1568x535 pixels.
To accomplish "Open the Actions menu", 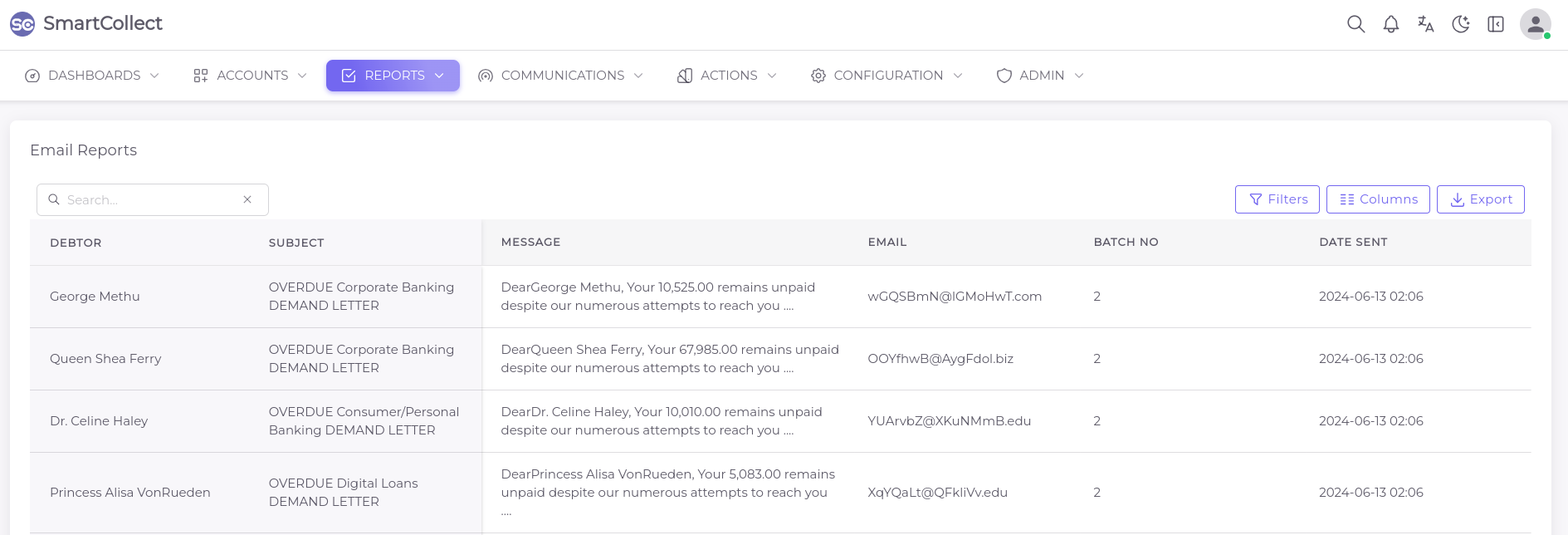I will pyautogui.click(x=727, y=76).
